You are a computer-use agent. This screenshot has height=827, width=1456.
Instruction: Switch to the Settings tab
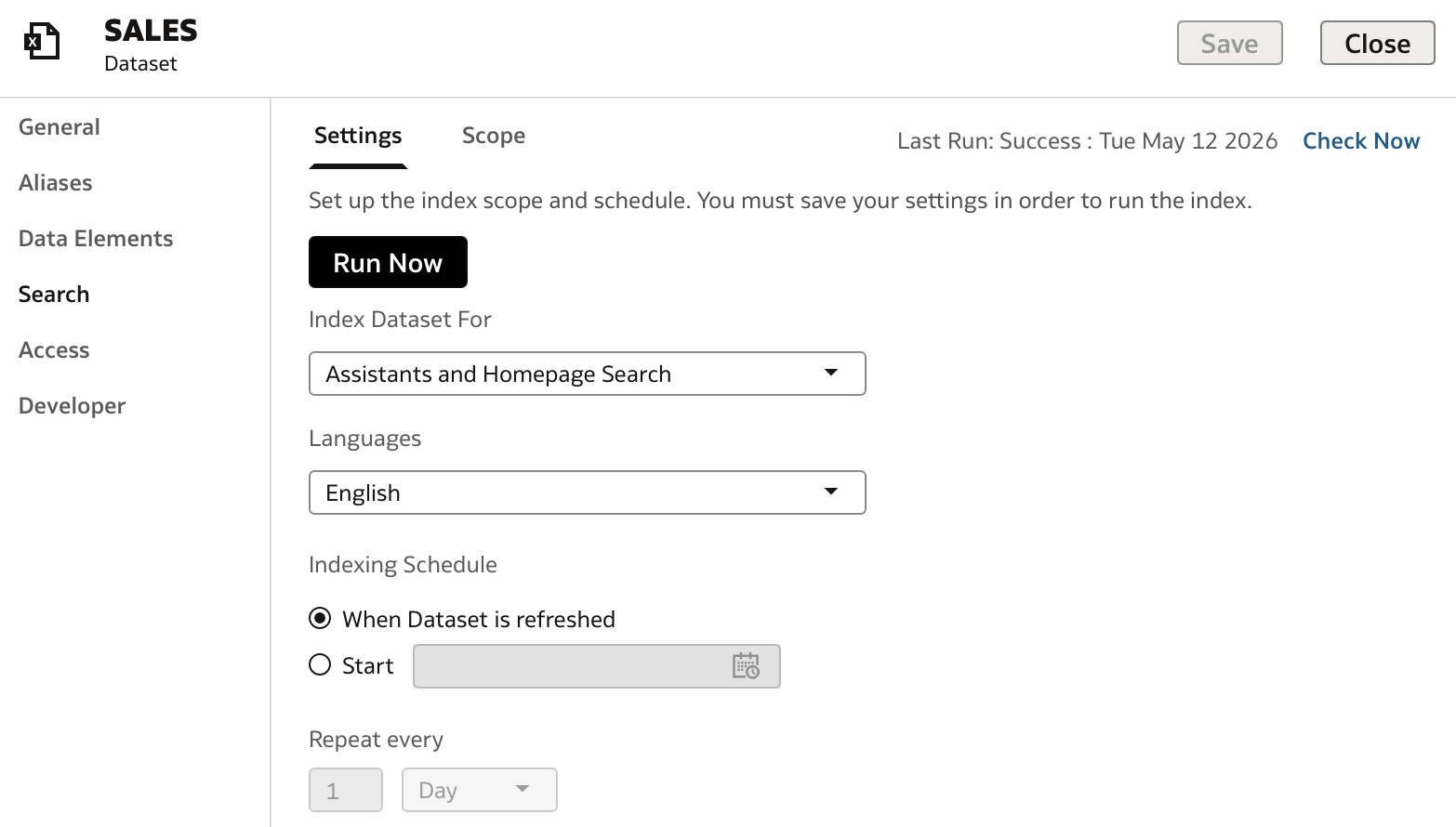(358, 136)
